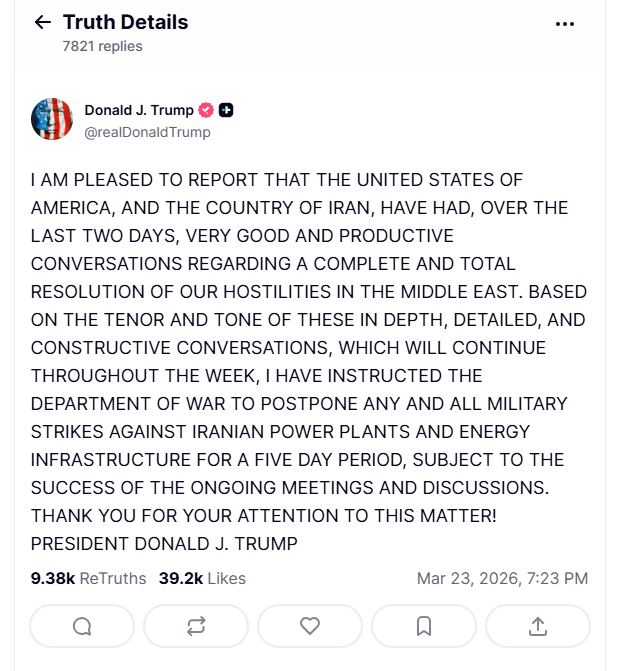Click the Truth Details heading

pyautogui.click(x=125, y=22)
